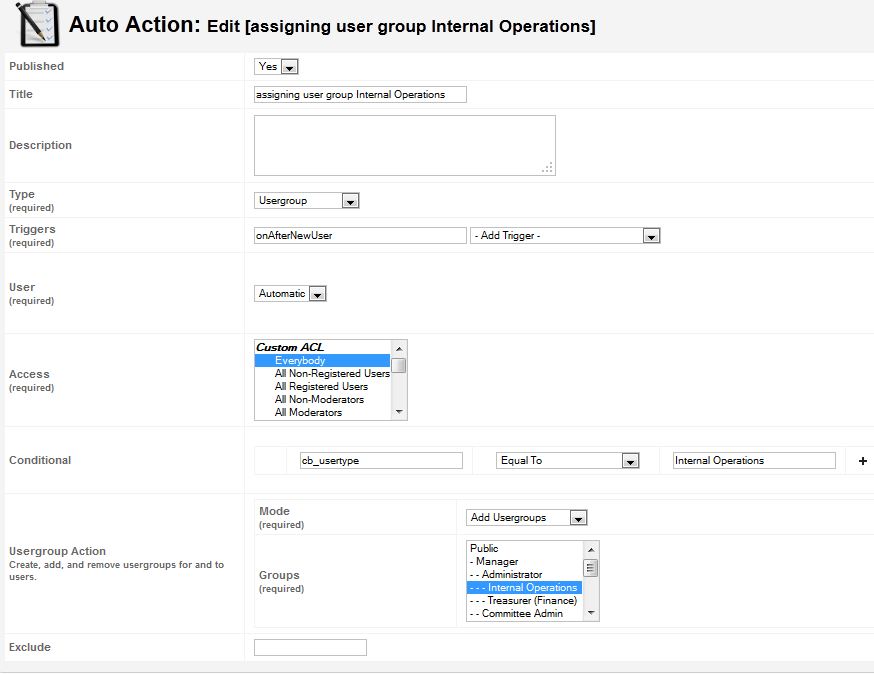Click the Description textarea resize grip

coord(548,168)
